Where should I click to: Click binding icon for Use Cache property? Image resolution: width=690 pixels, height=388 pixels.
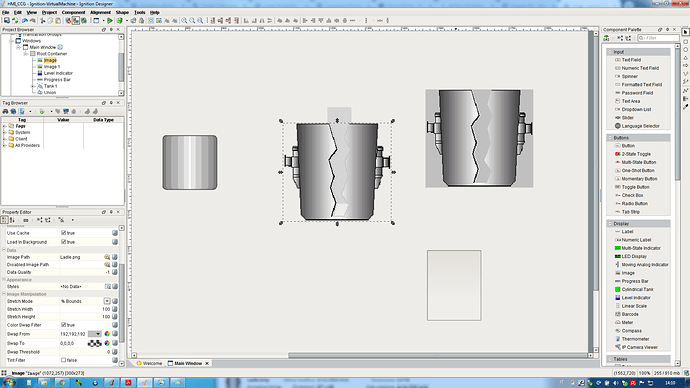[x=115, y=233]
